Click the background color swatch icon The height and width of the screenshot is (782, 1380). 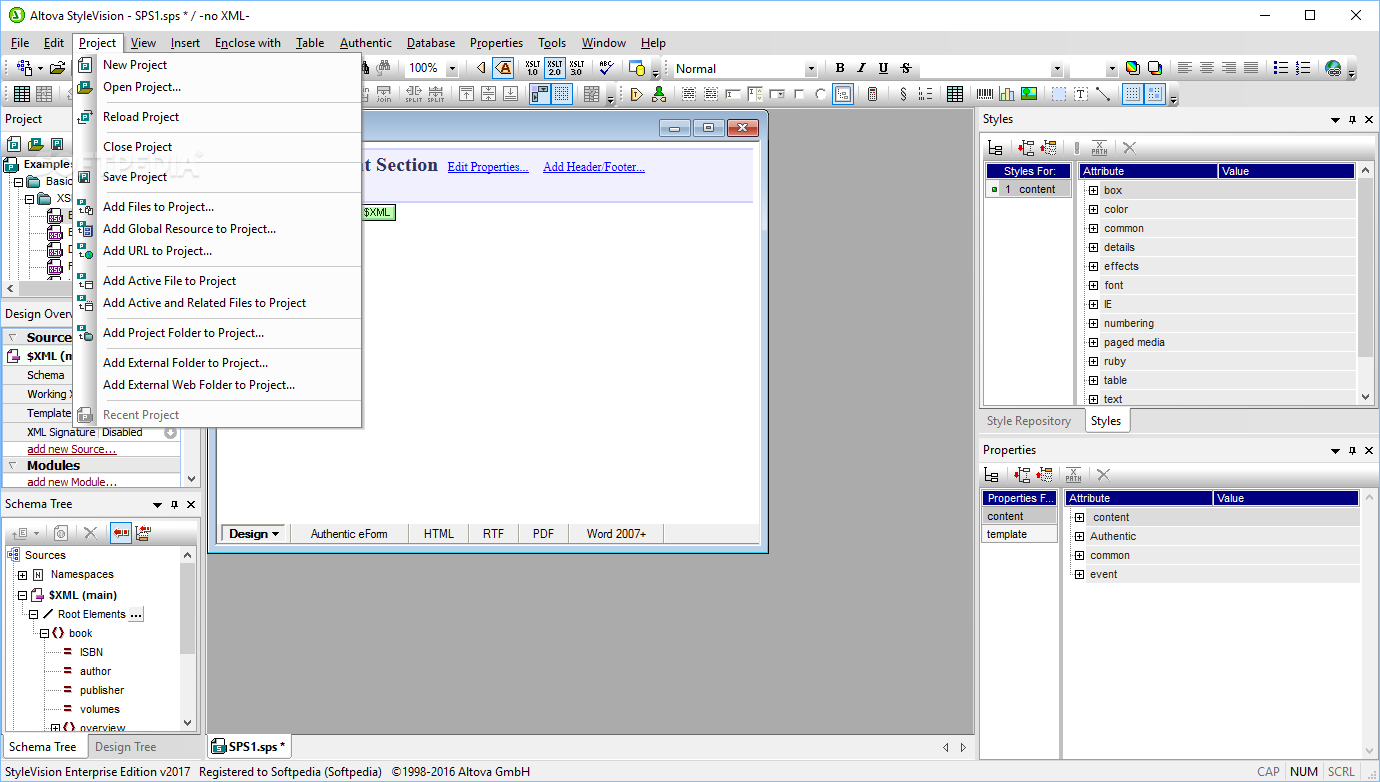pyautogui.click(x=1154, y=68)
